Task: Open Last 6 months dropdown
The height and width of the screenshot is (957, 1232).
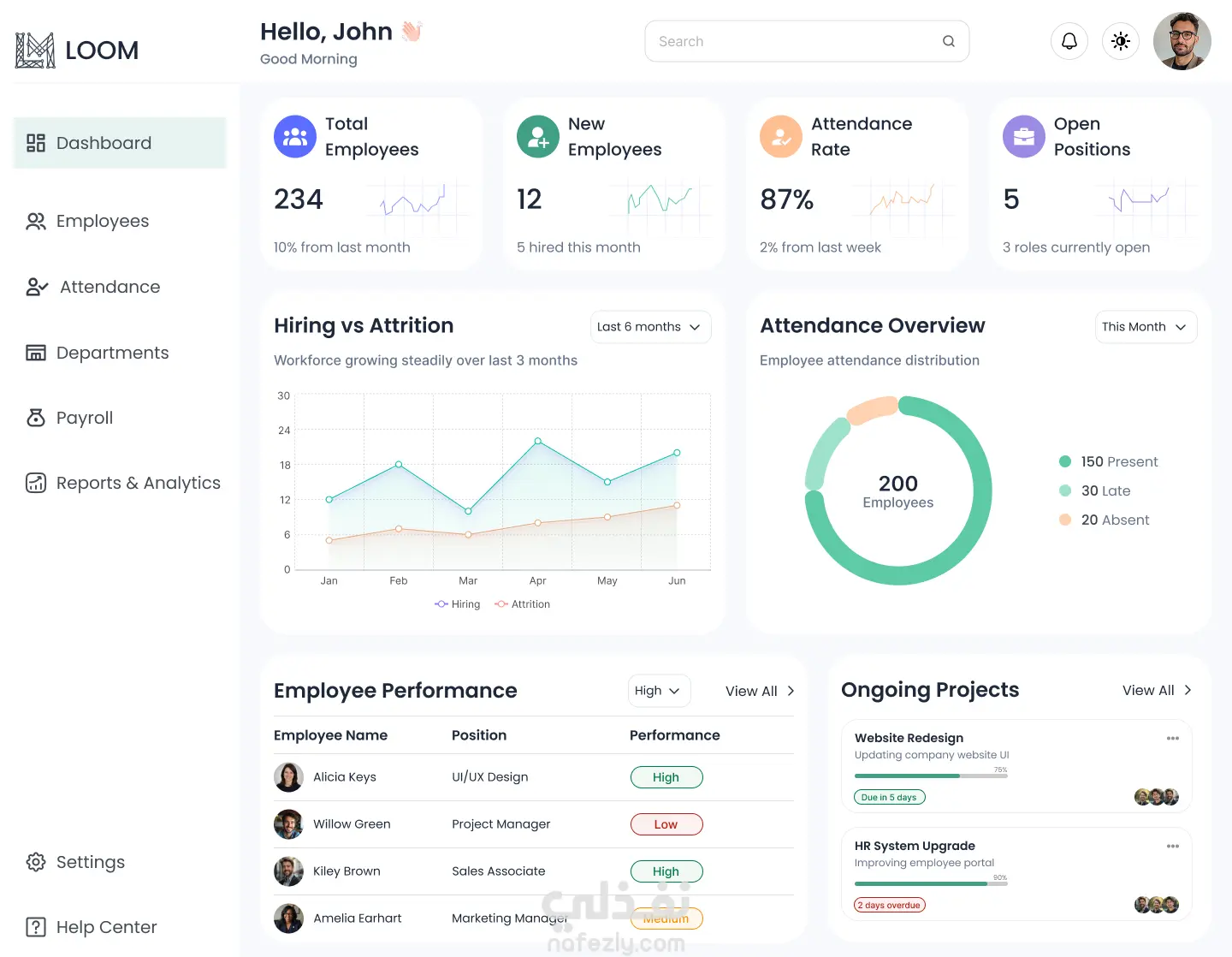Action: tap(650, 327)
